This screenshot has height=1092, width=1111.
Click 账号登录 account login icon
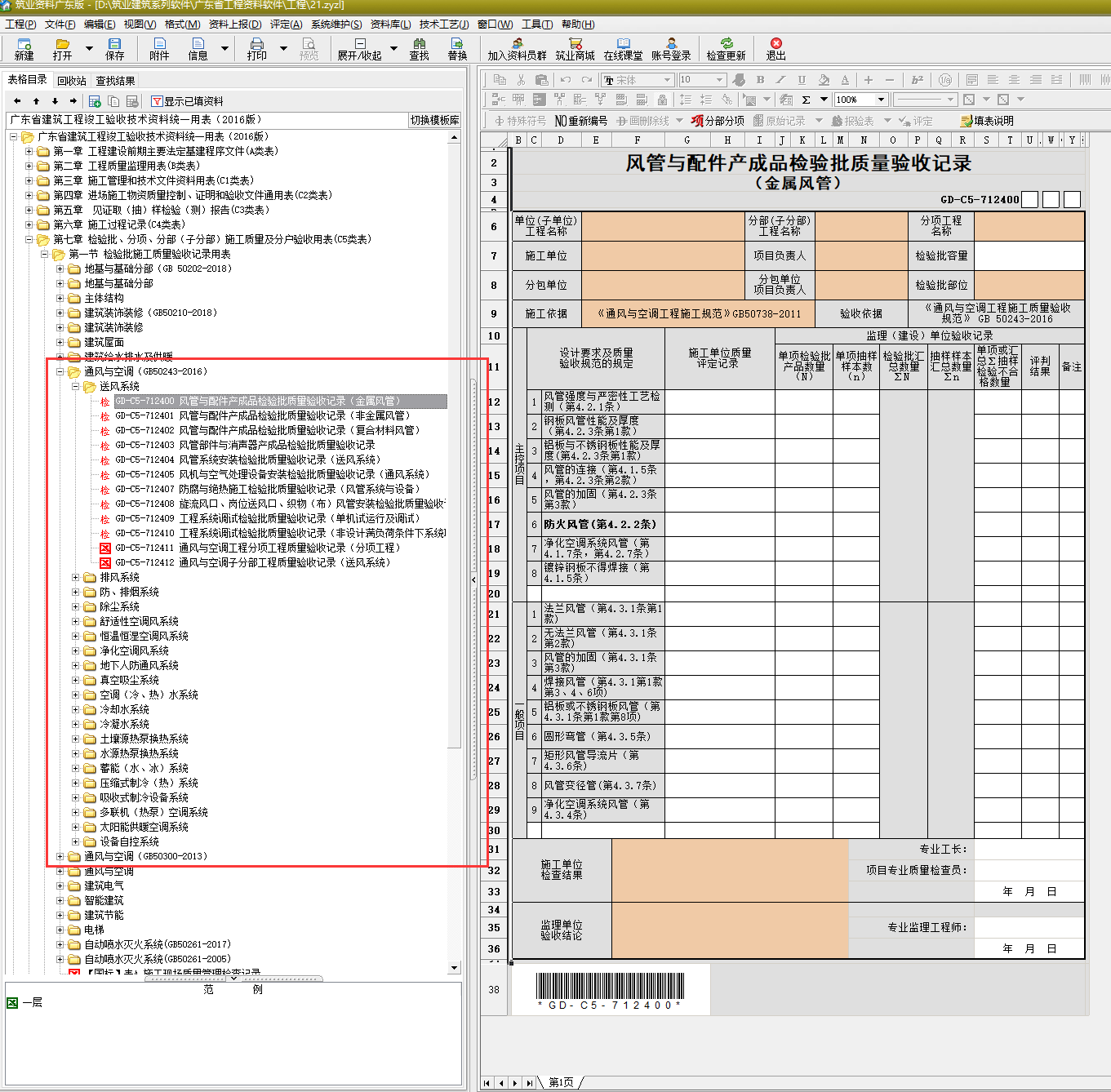pyautogui.click(x=672, y=49)
